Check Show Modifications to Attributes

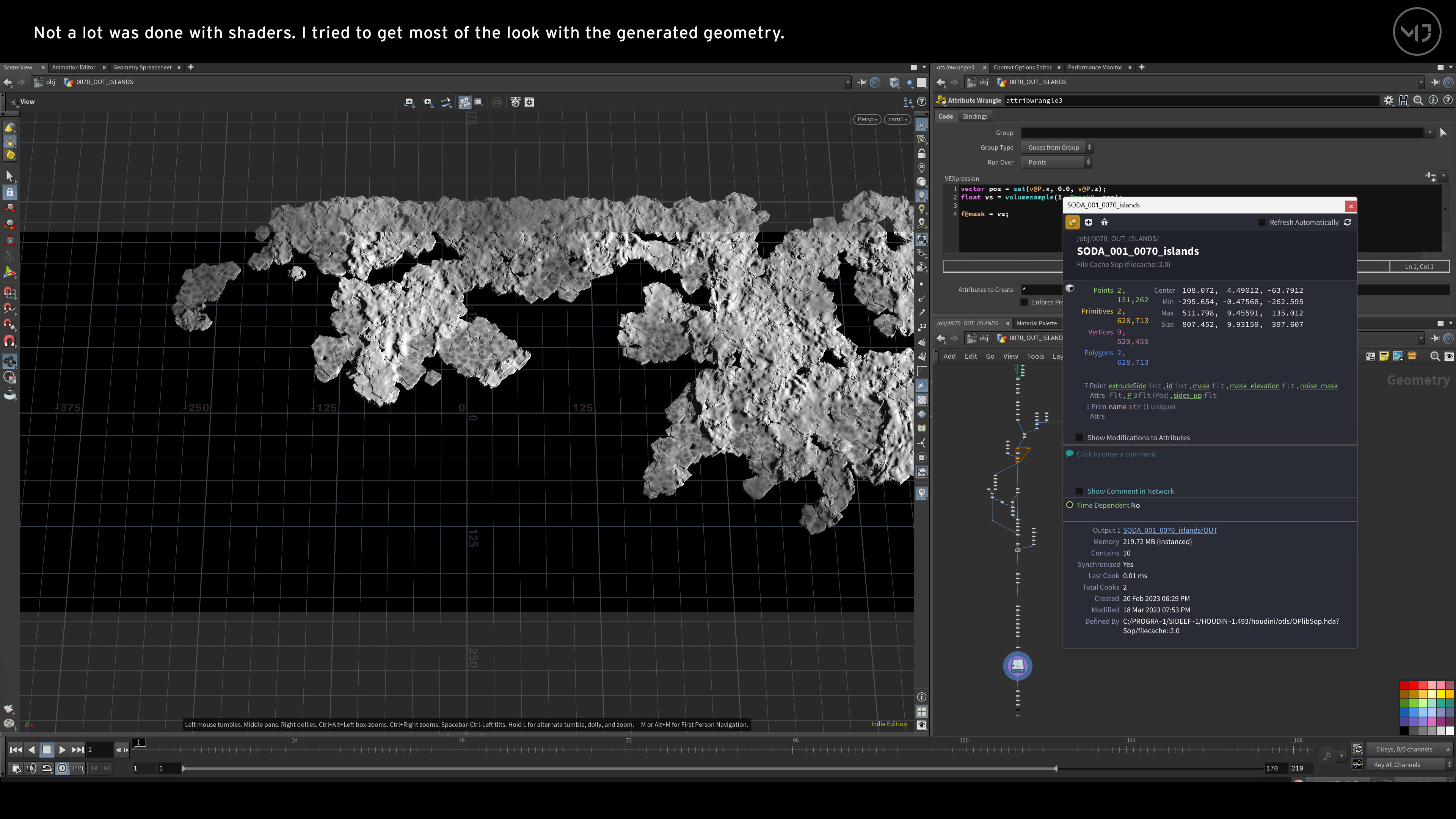coord(1079,438)
